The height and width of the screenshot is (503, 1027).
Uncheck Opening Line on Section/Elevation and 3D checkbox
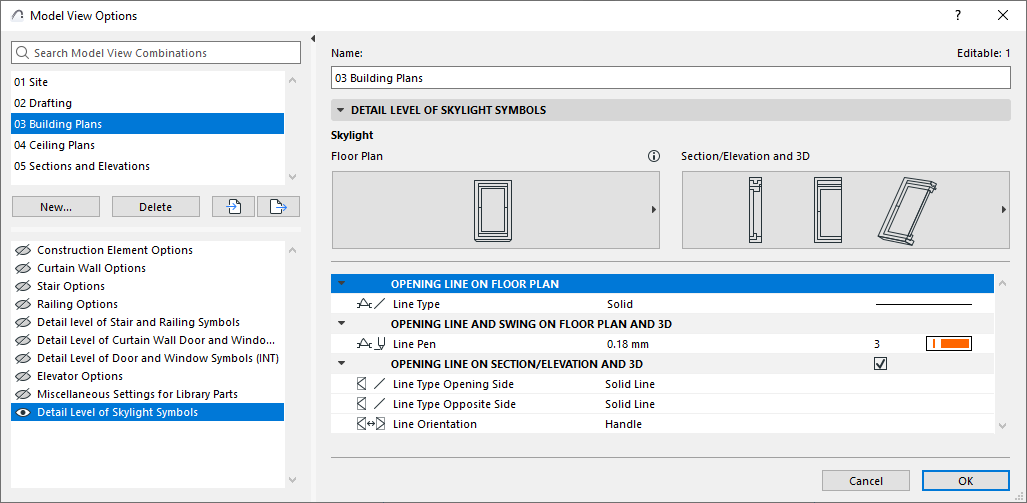(x=880, y=364)
